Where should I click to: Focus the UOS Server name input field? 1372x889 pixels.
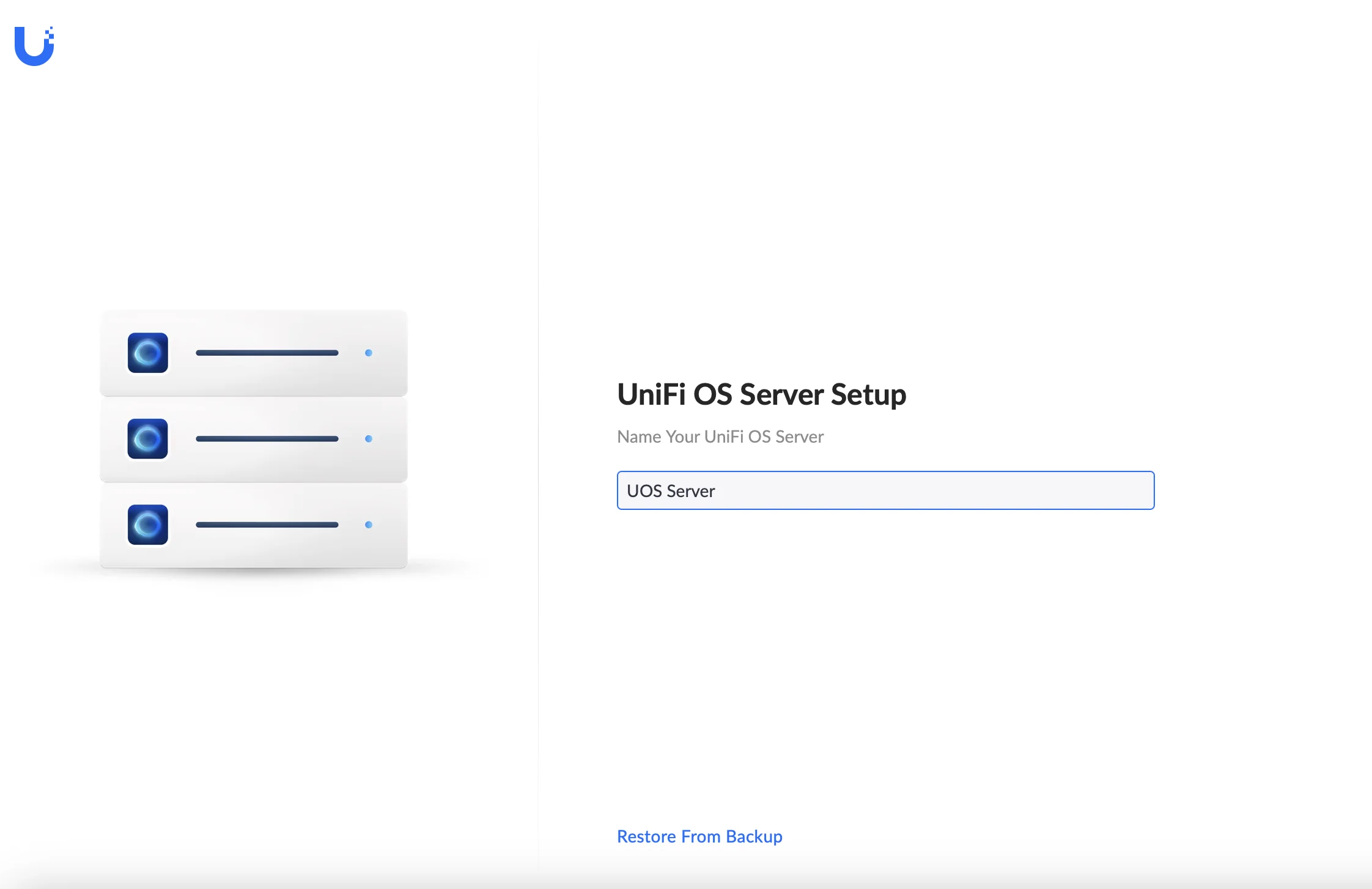[x=885, y=490]
